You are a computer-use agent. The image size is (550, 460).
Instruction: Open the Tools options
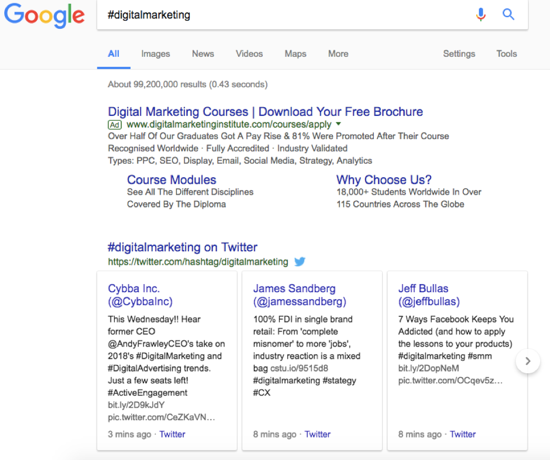tap(507, 54)
